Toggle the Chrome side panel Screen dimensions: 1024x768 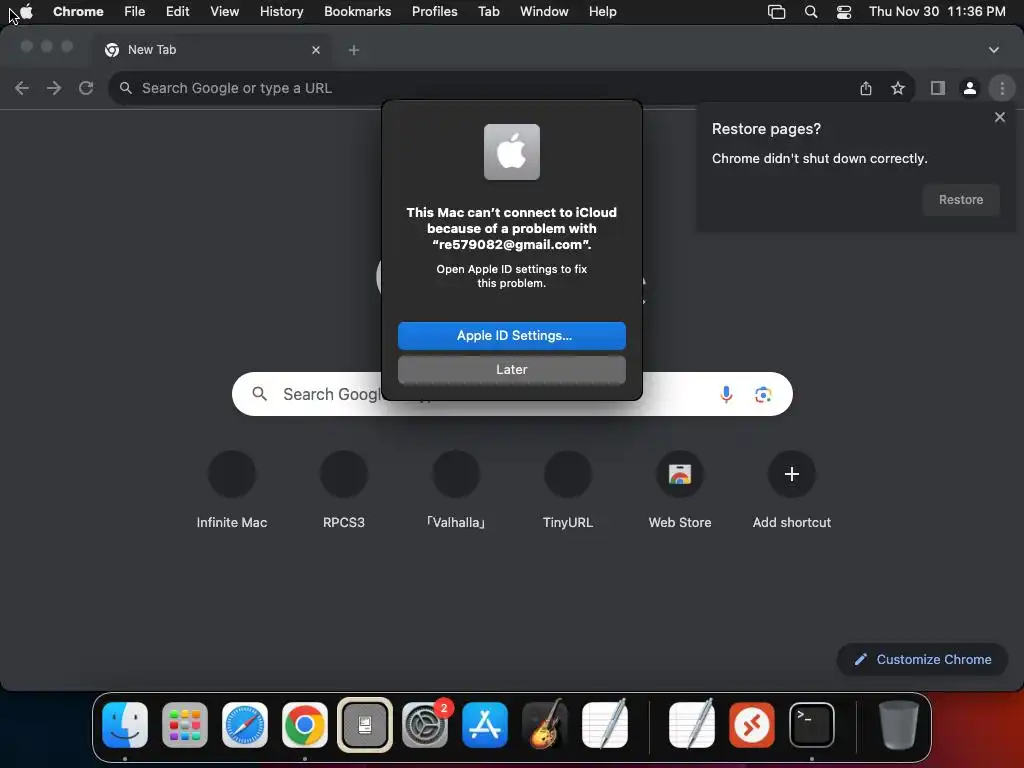[x=938, y=88]
